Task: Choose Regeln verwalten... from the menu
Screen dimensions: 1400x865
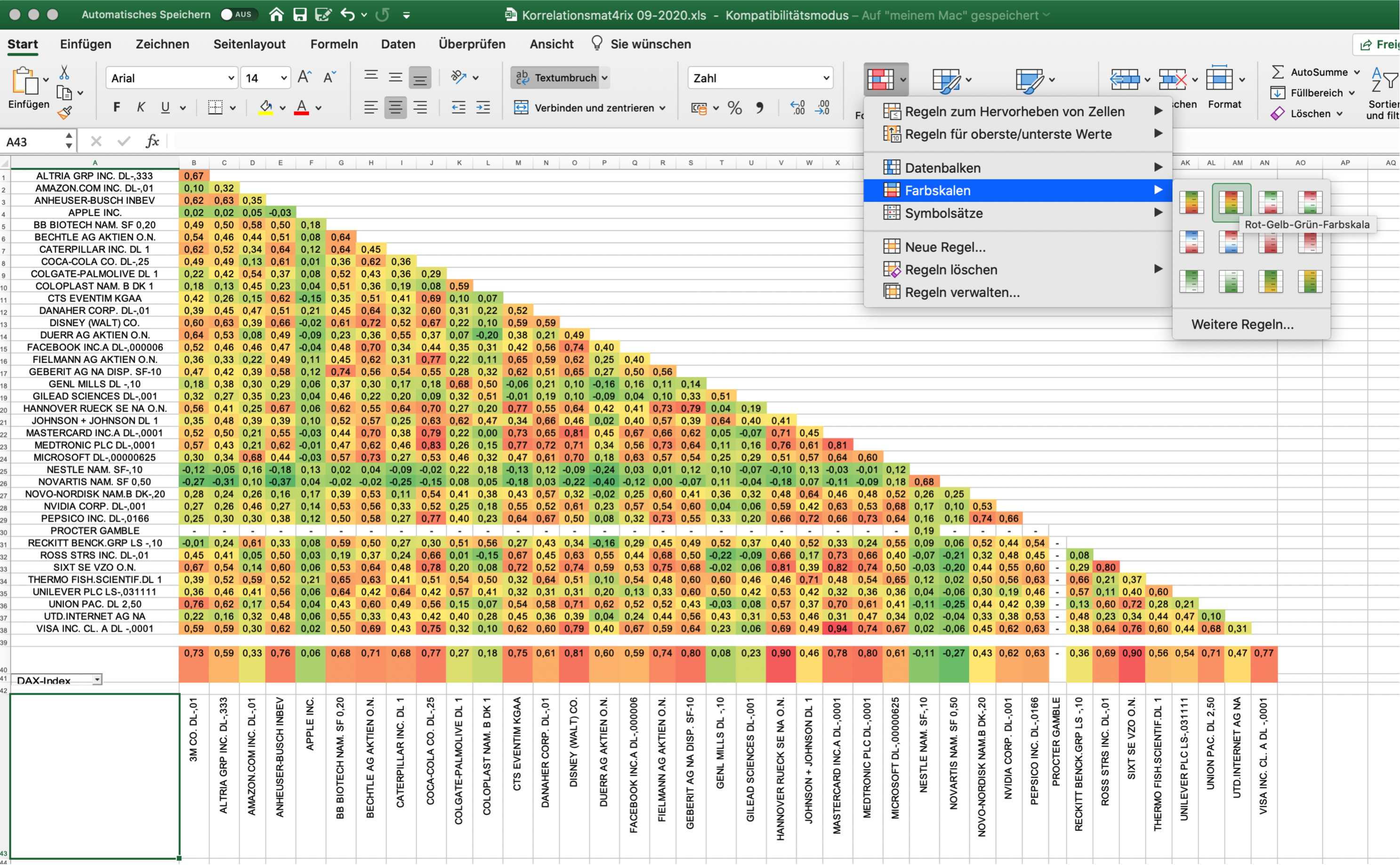Action: point(962,292)
